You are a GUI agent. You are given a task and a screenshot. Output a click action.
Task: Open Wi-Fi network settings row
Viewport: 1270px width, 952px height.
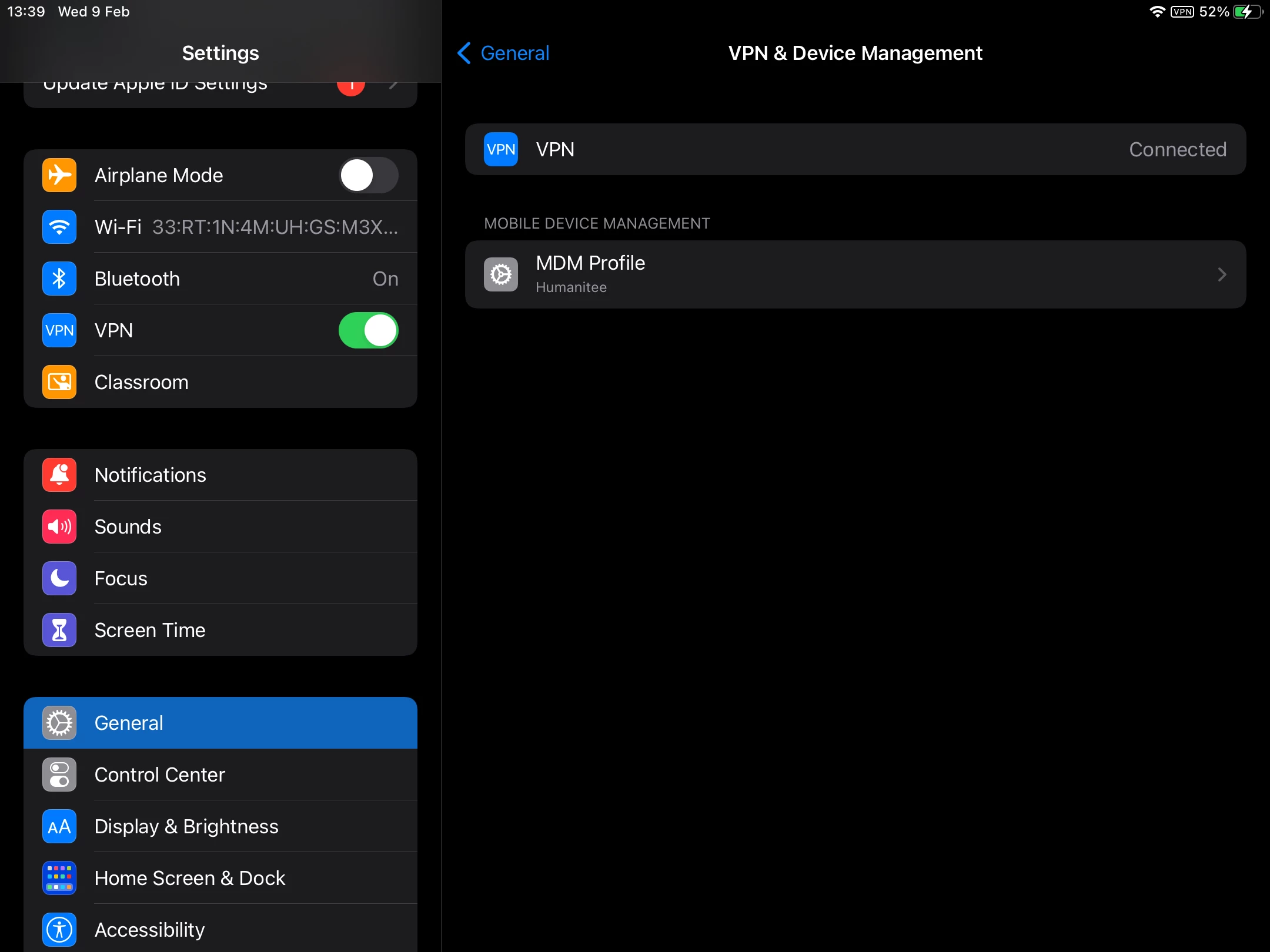tap(220, 227)
